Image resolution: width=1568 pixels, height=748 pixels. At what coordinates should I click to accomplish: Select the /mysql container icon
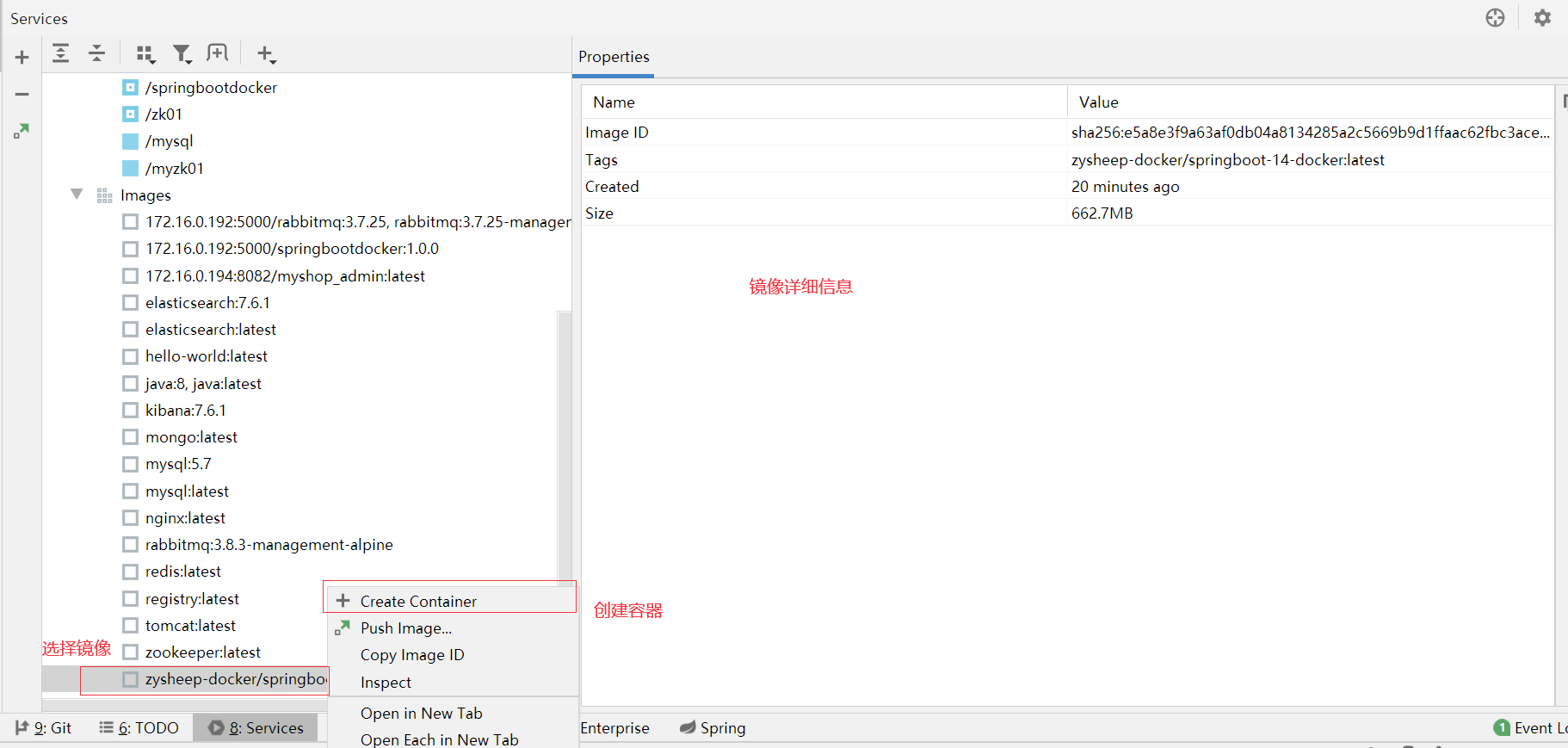point(130,141)
